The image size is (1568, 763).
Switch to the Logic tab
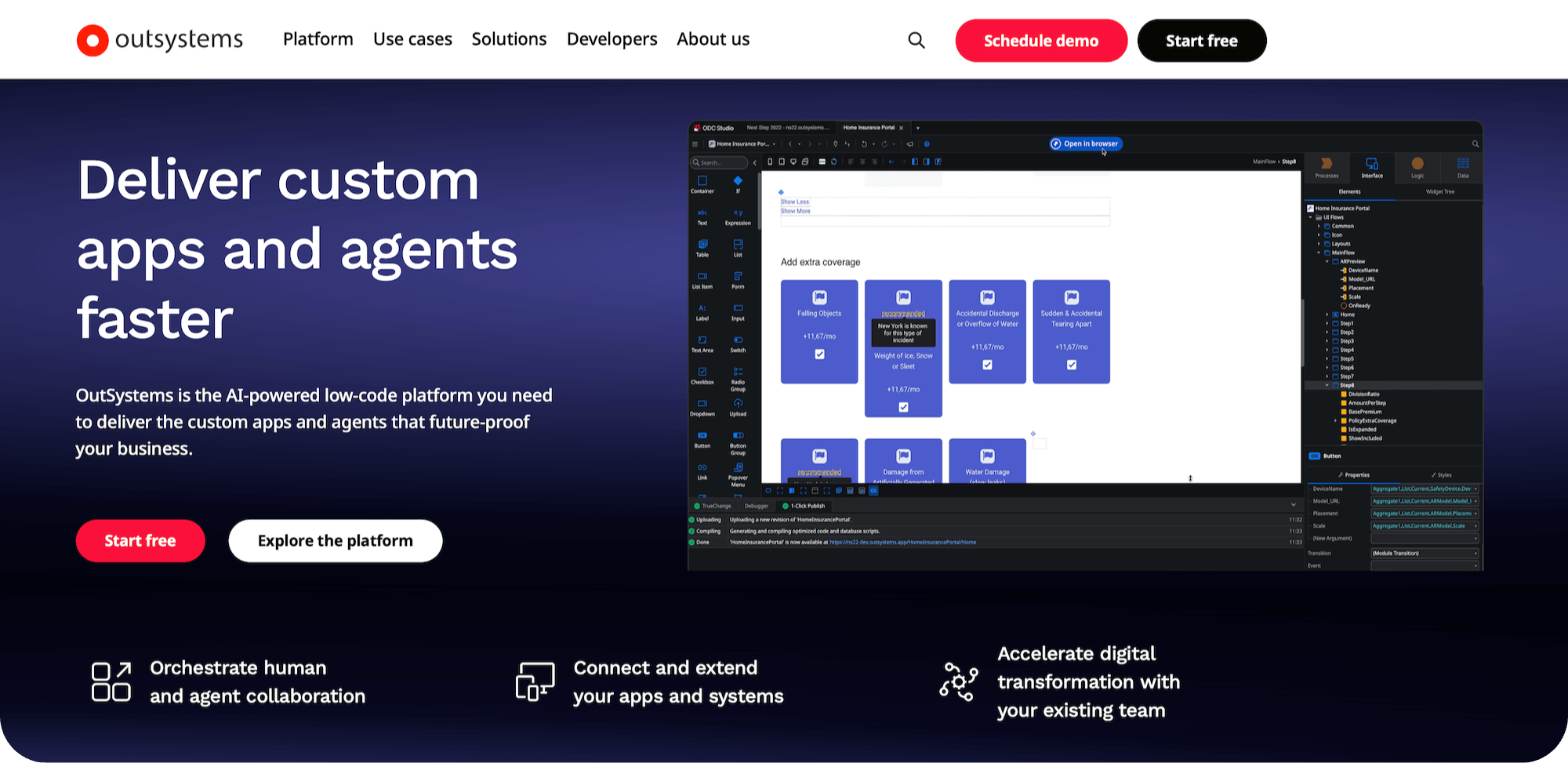(1417, 167)
